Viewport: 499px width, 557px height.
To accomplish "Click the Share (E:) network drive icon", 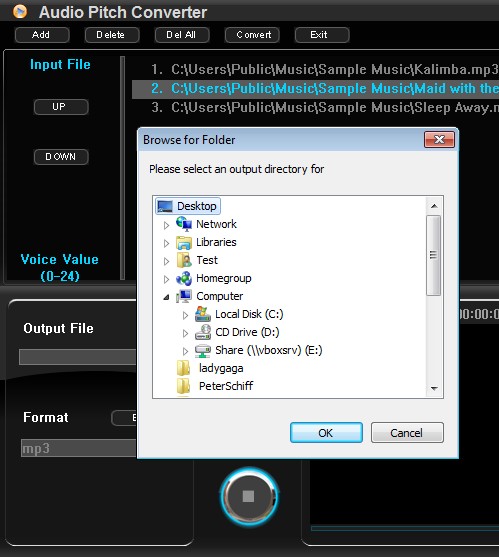I will [x=203, y=351].
